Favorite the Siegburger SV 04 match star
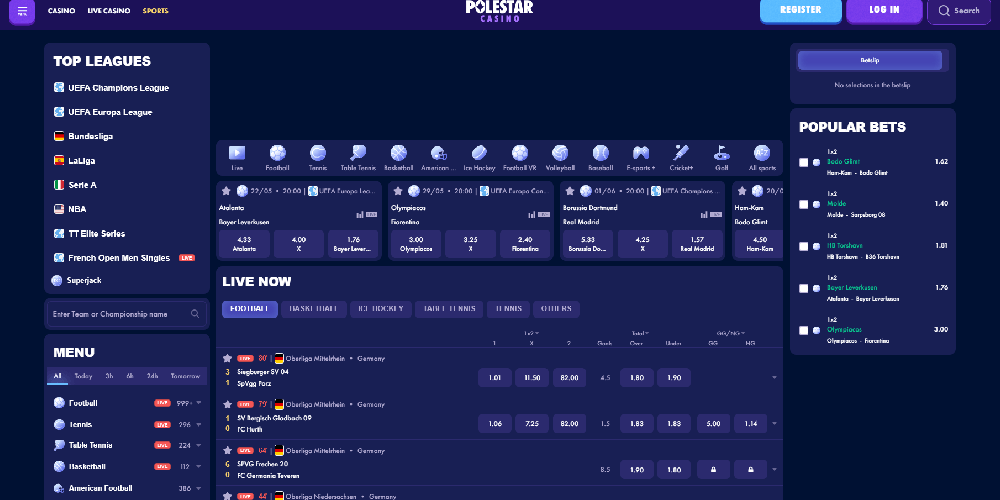This screenshot has height=500, width=1000. [x=227, y=358]
